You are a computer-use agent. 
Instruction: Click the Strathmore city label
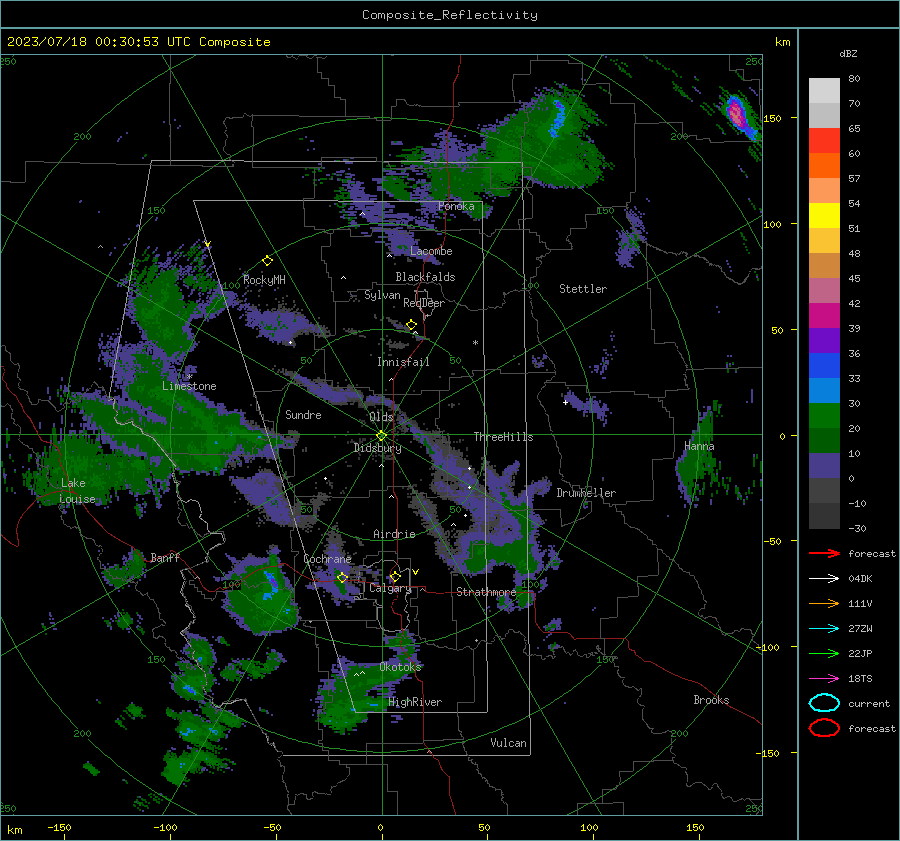coord(486,592)
